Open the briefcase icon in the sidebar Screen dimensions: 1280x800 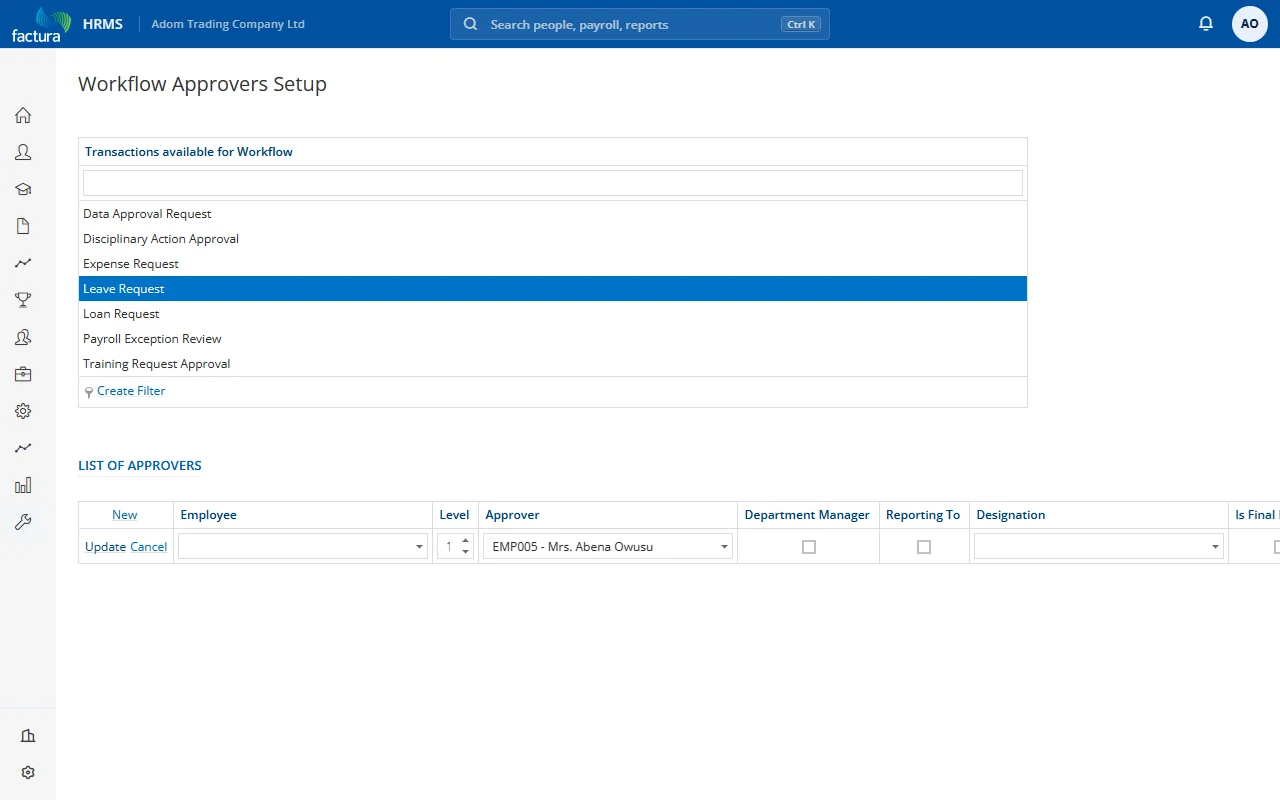click(23, 374)
